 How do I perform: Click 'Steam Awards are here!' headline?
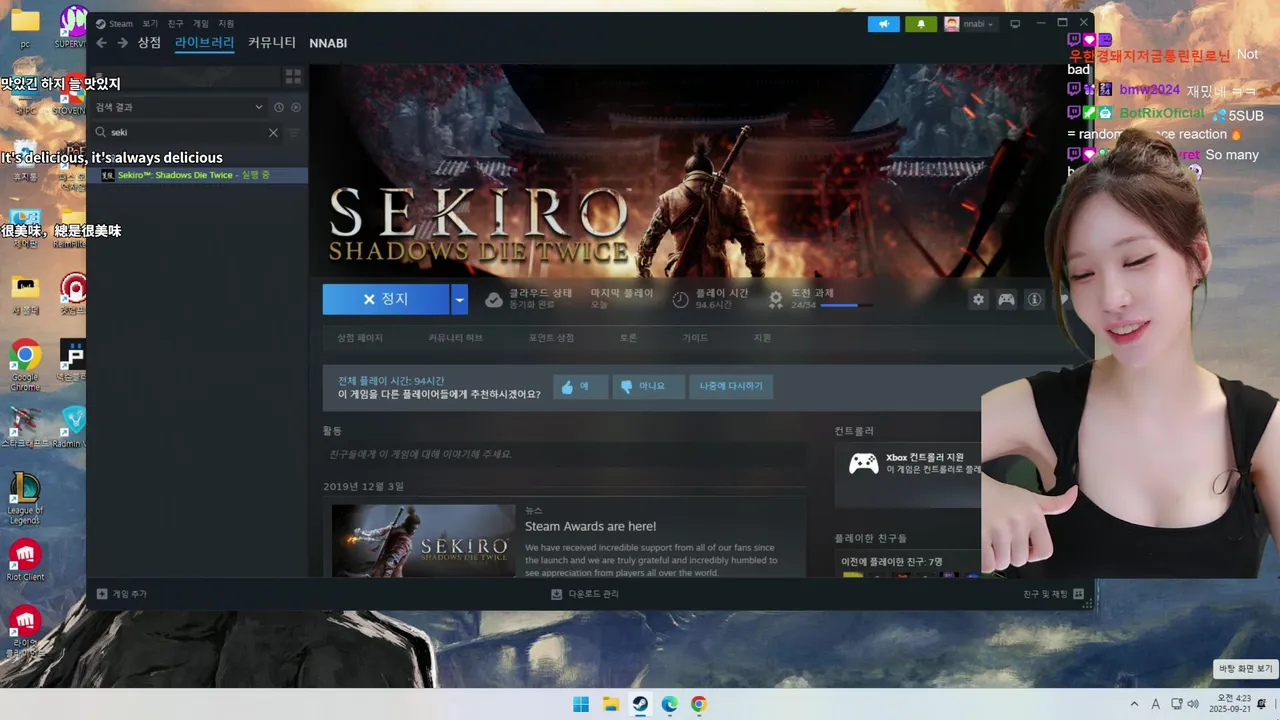coord(590,526)
